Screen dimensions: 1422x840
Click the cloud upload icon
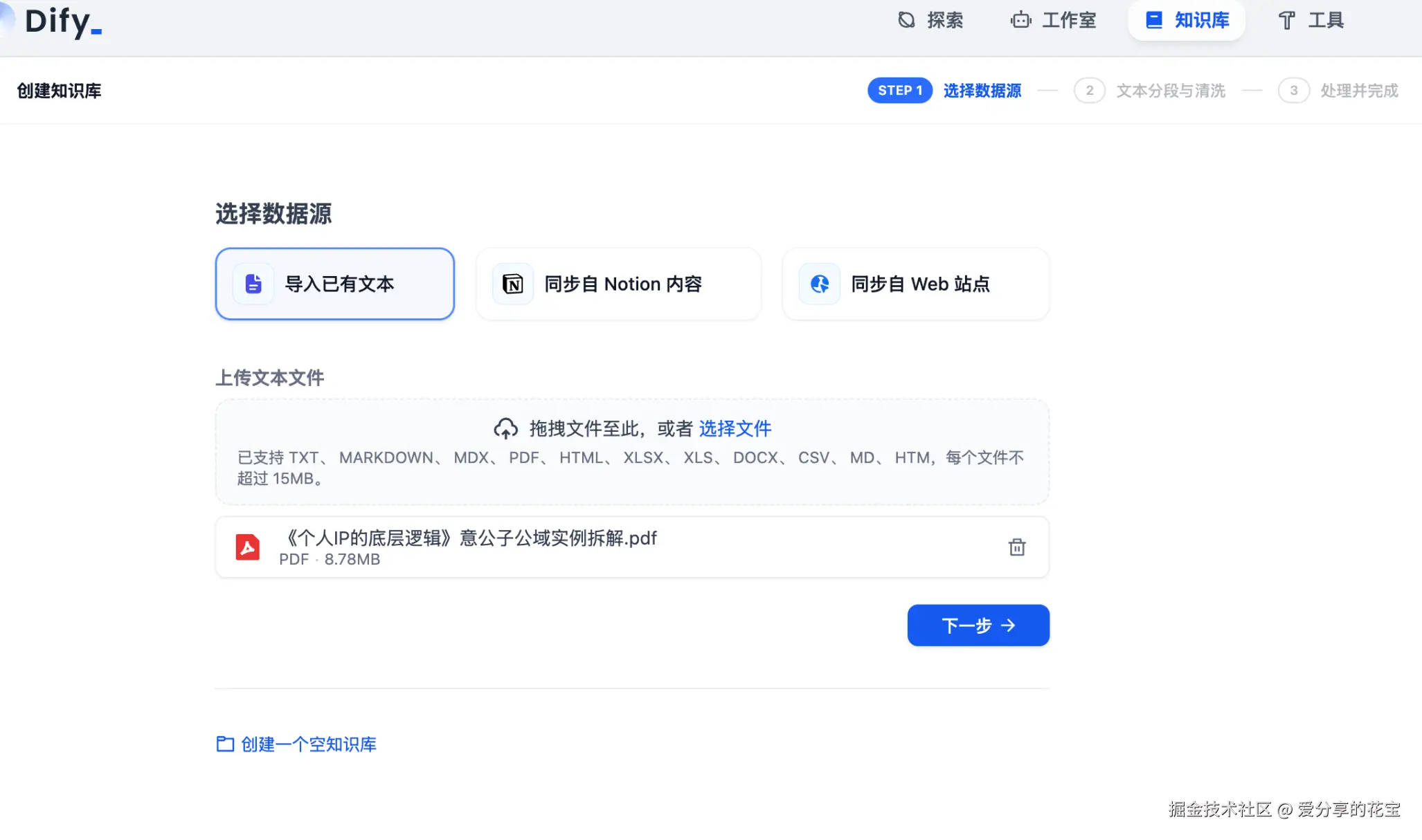pos(505,429)
